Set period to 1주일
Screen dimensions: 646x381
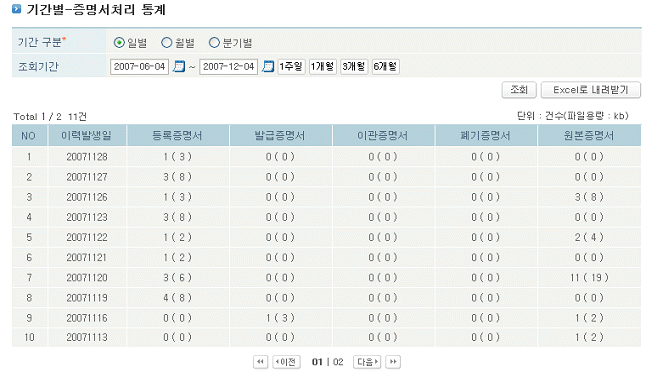tap(291, 67)
